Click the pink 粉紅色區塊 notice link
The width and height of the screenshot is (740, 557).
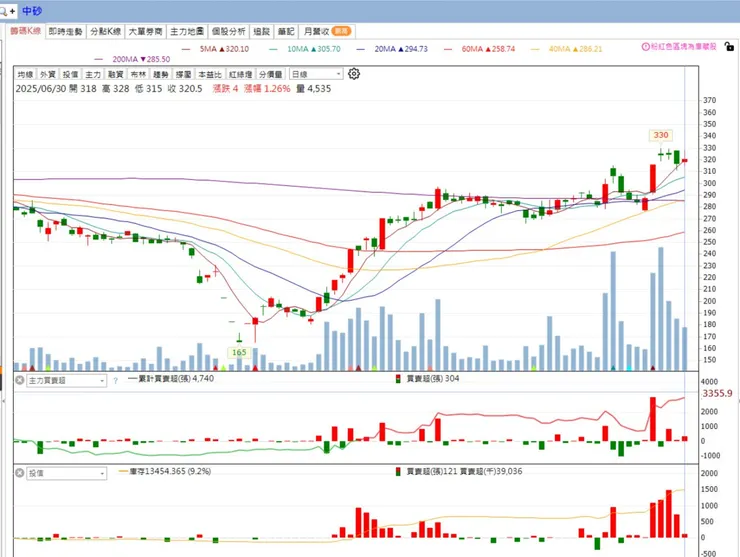[683, 46]
